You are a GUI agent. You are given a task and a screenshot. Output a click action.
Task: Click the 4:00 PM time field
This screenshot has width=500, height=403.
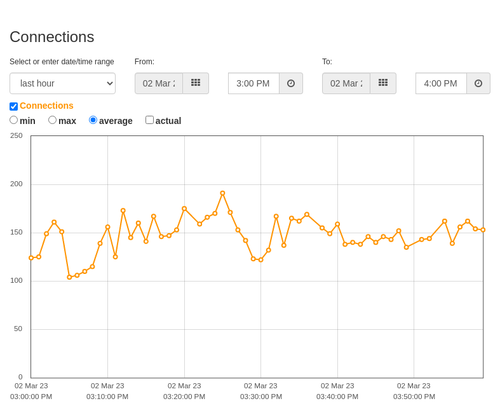click(x=441, y=83)
